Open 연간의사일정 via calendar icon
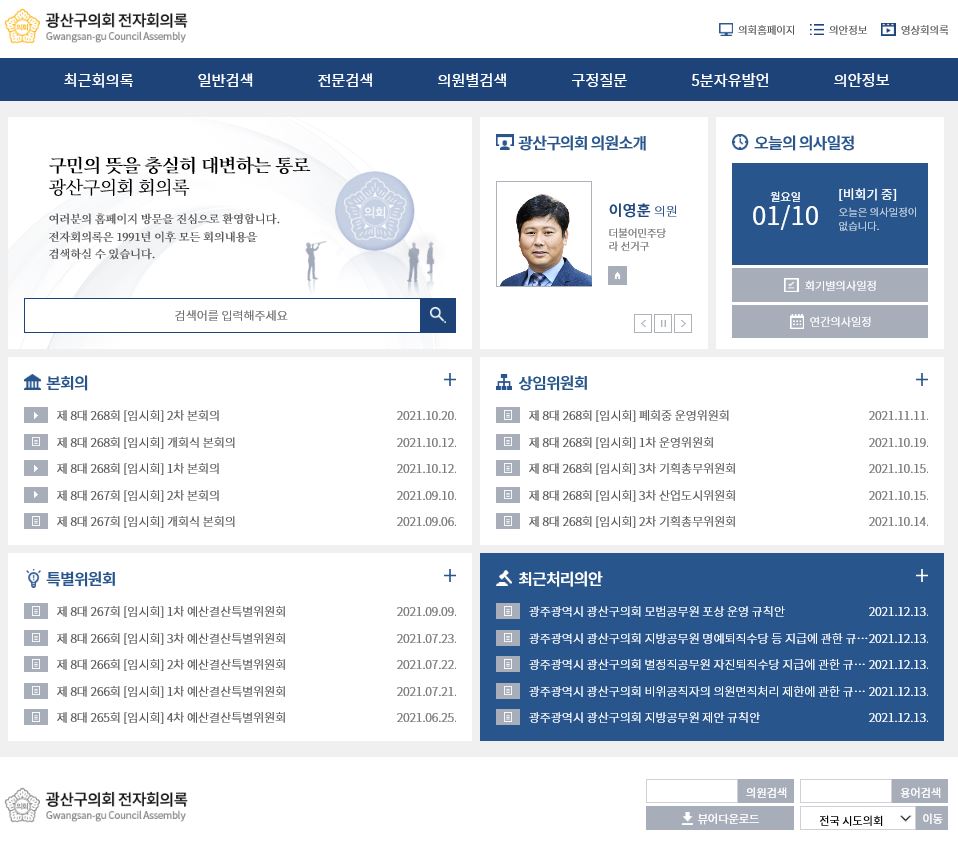The height and width of the screenshot is (842, 958). click(x=829, y=320)
